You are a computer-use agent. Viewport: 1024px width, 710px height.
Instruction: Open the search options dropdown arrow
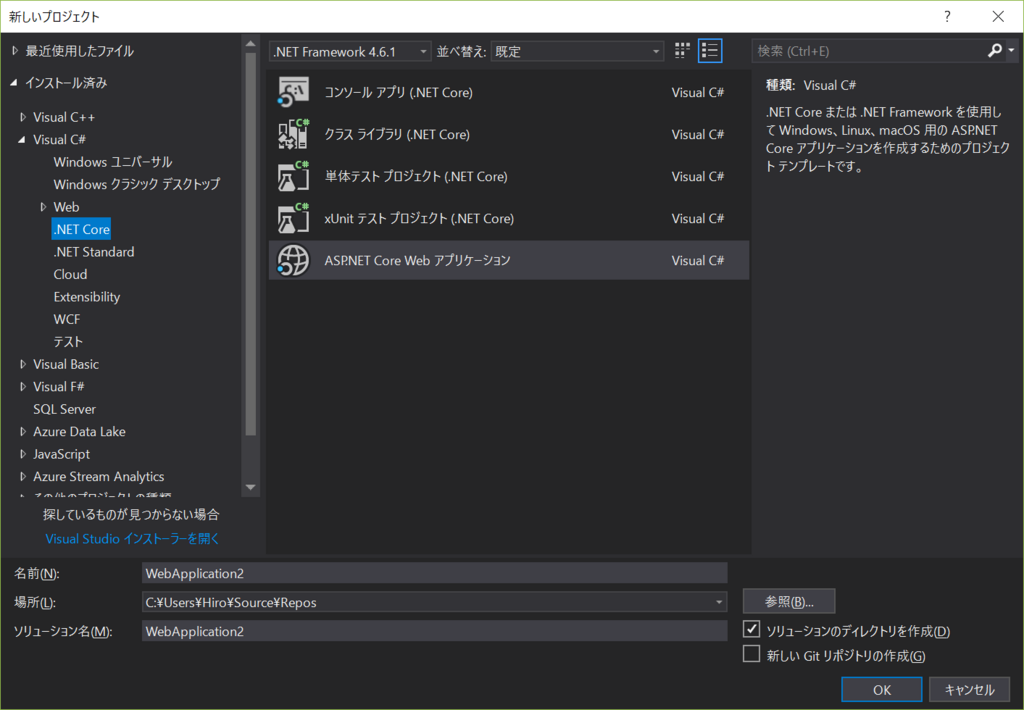pos(1011,51)
